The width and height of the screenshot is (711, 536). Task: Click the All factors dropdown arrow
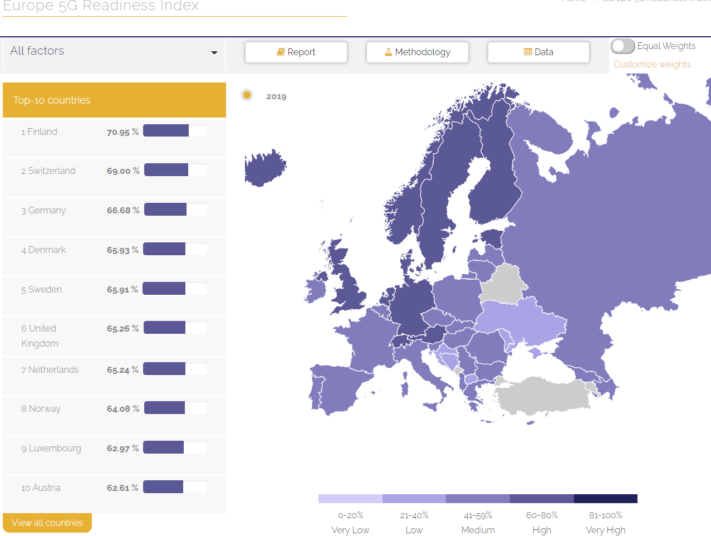214,53
